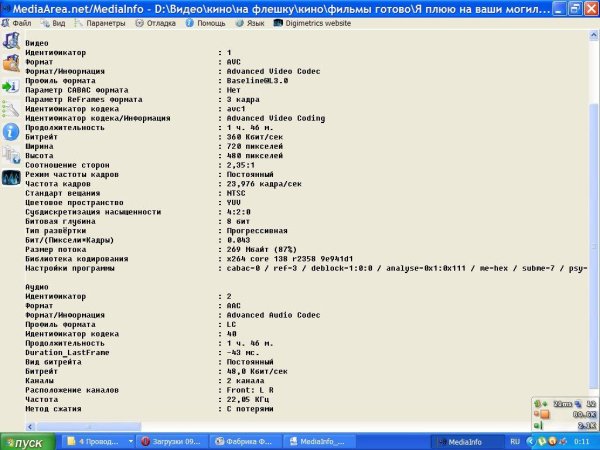Select the '269 Мбайт (87%)' stream size
600x450 pixels.
(261, 249)
